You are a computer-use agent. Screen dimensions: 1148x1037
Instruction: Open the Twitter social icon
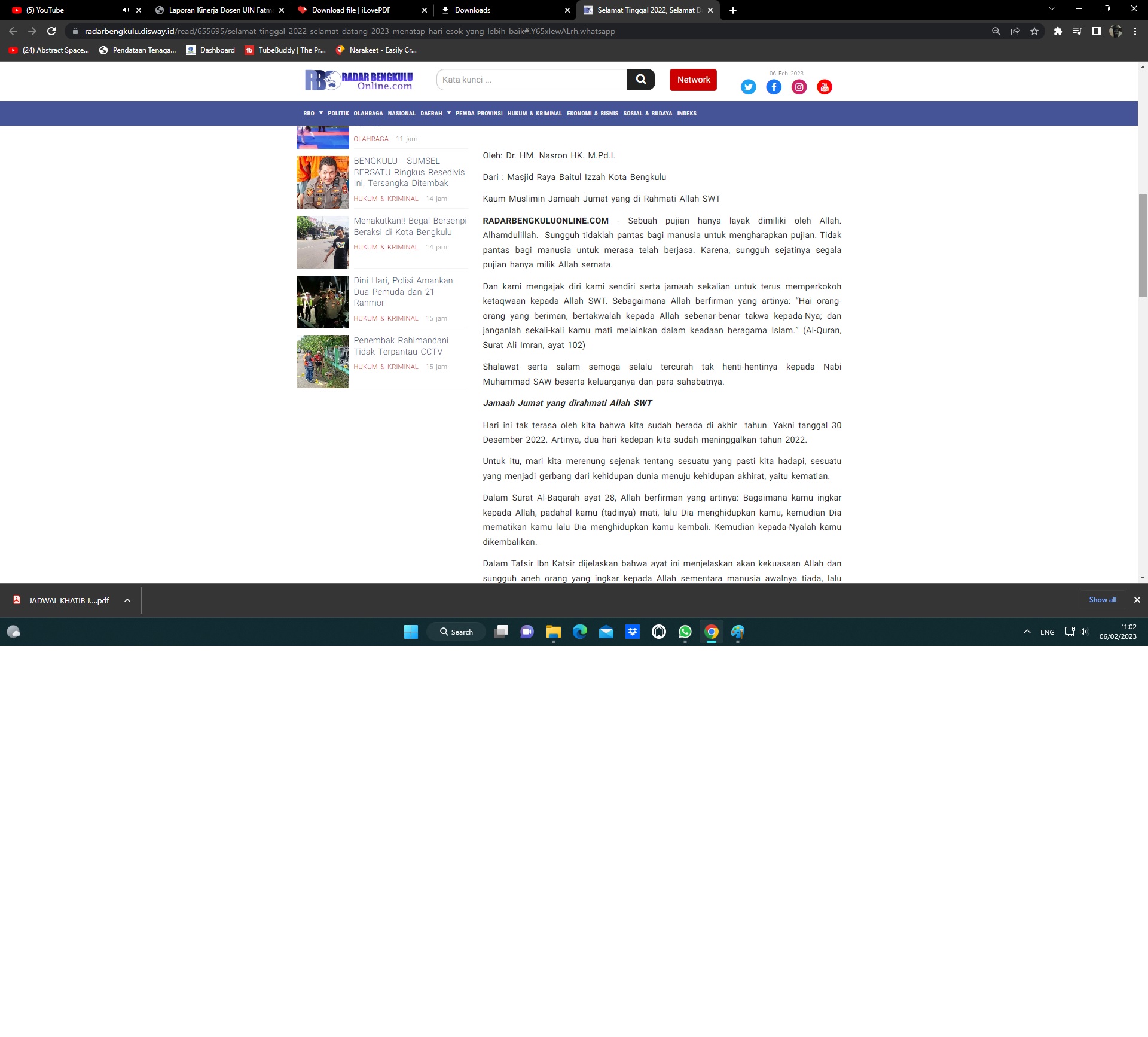748,87
